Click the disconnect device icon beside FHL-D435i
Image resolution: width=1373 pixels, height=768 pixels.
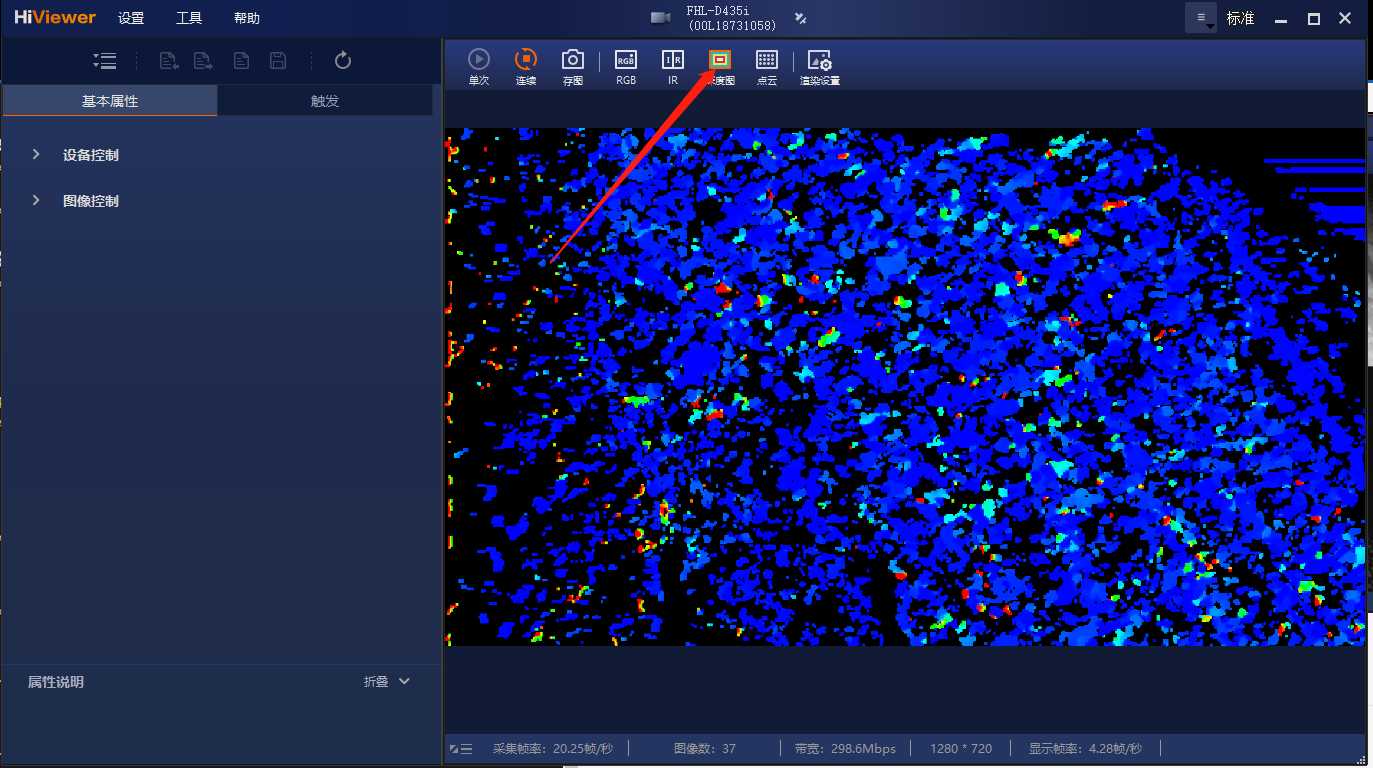coord(800,18)
